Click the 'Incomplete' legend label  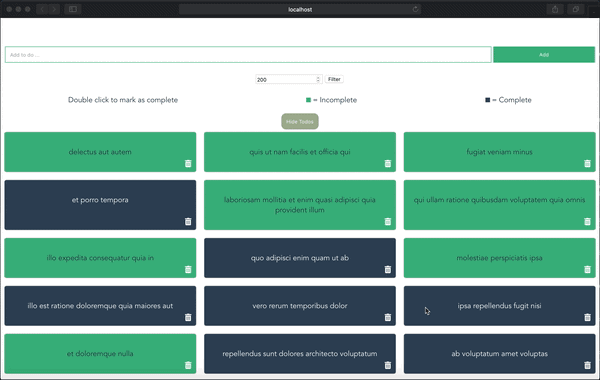[338, 100]
